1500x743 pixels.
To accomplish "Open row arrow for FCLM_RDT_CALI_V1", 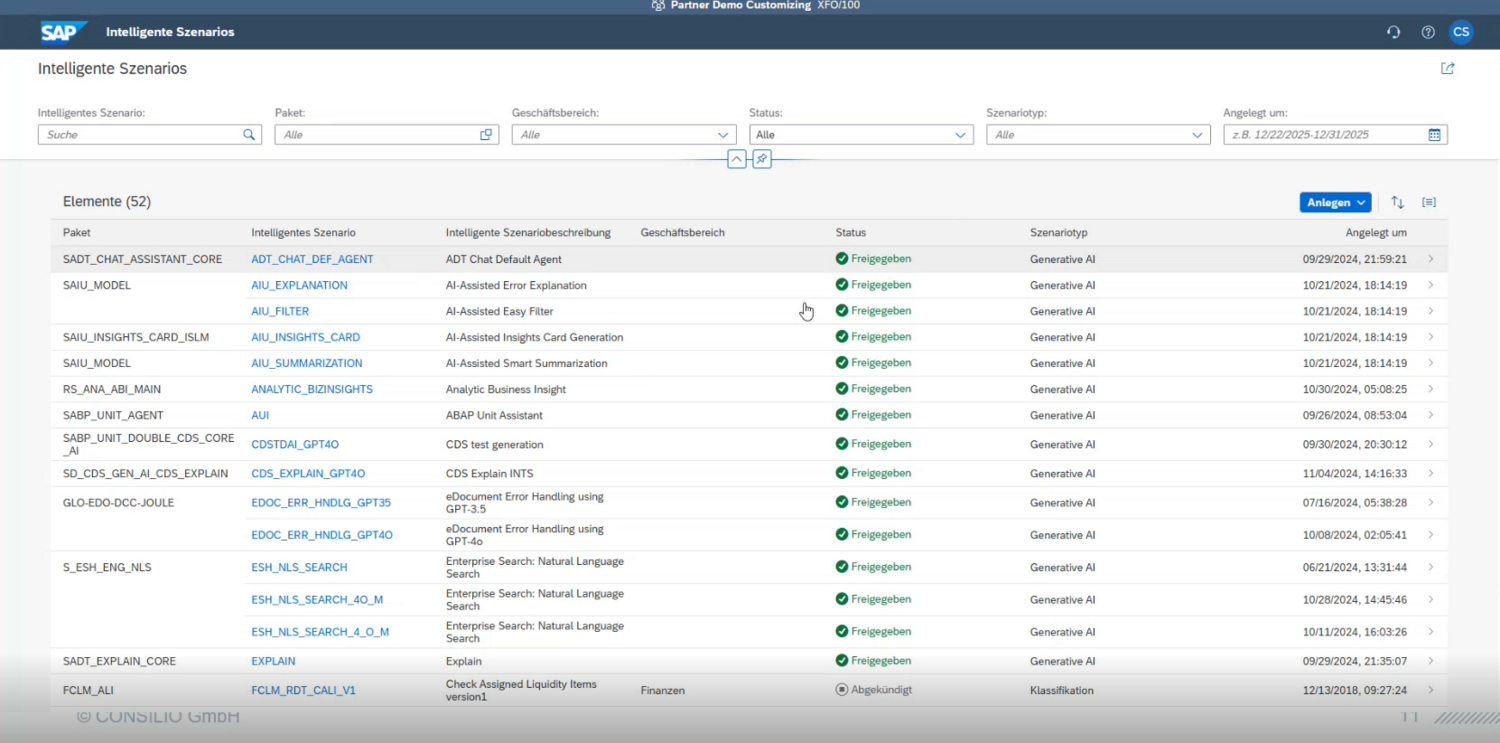I will (1431, 690).
